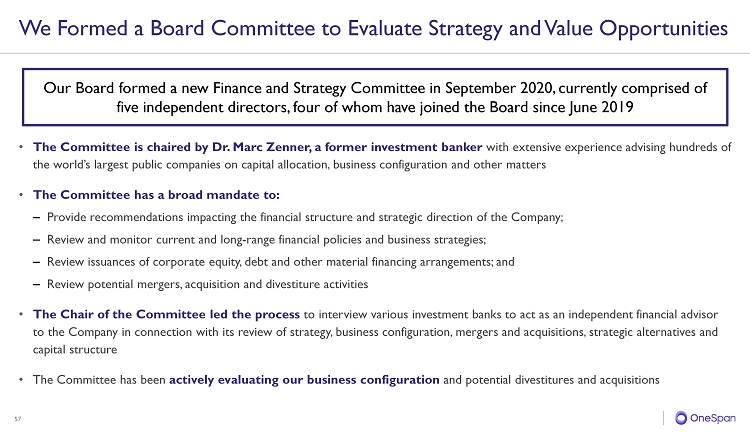Click the bold 'actively evaluating our business configuration' phrase
The height and width of the screenshot is (432, 750).
pos(304,380)
